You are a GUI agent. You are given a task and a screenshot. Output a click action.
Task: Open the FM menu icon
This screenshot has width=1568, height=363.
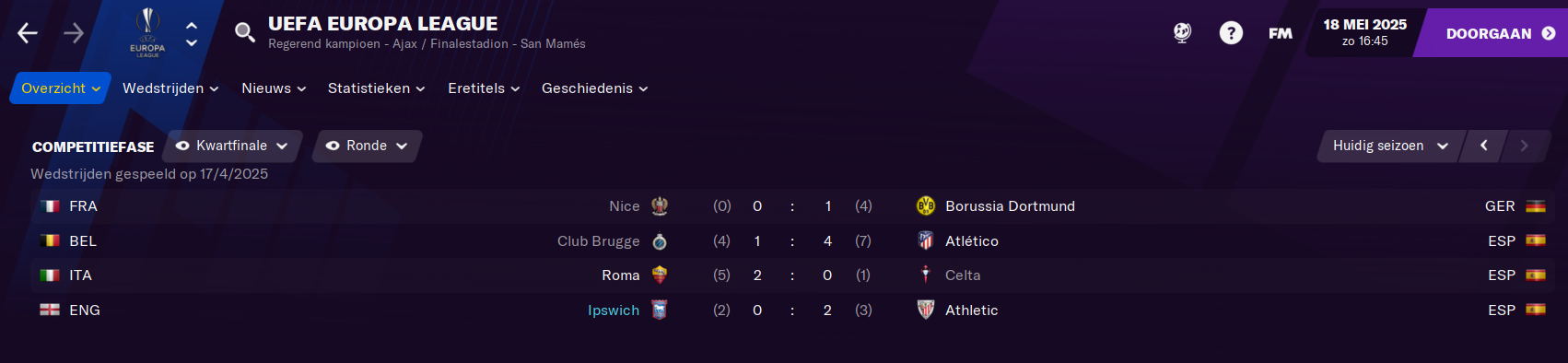coord(1281,33)
